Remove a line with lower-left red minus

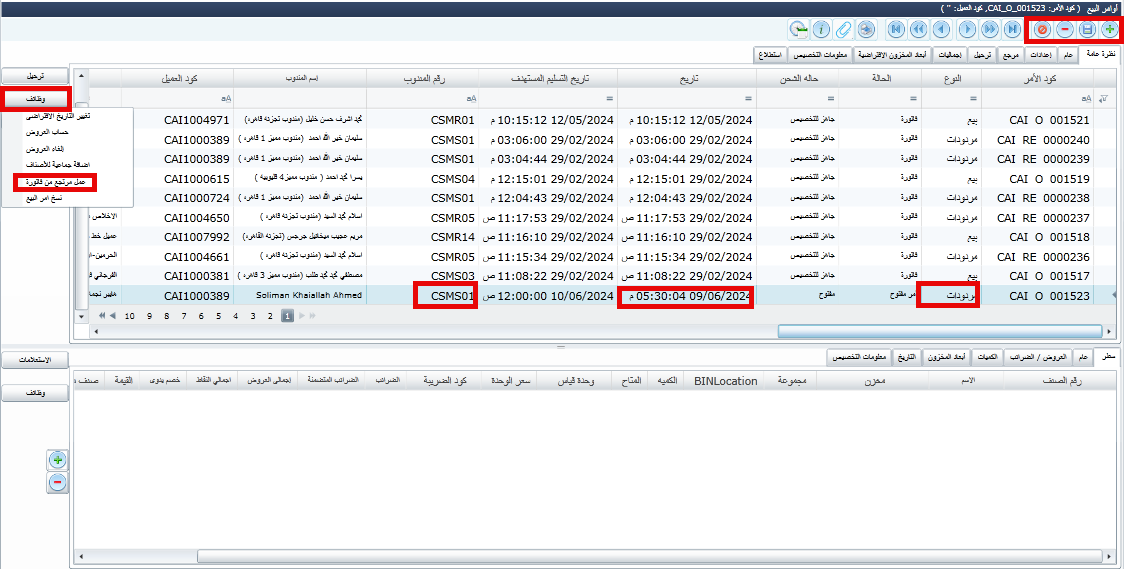58,483
